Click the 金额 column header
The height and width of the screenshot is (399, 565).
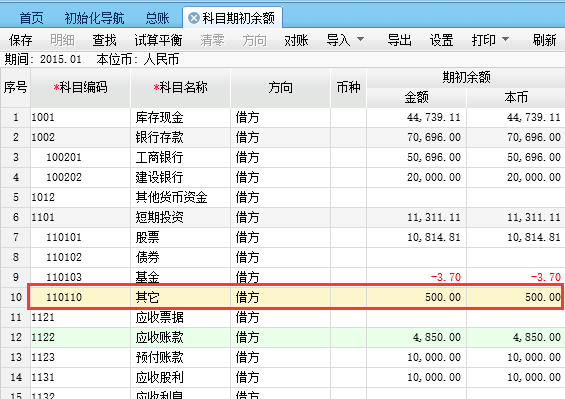point(417,98)
